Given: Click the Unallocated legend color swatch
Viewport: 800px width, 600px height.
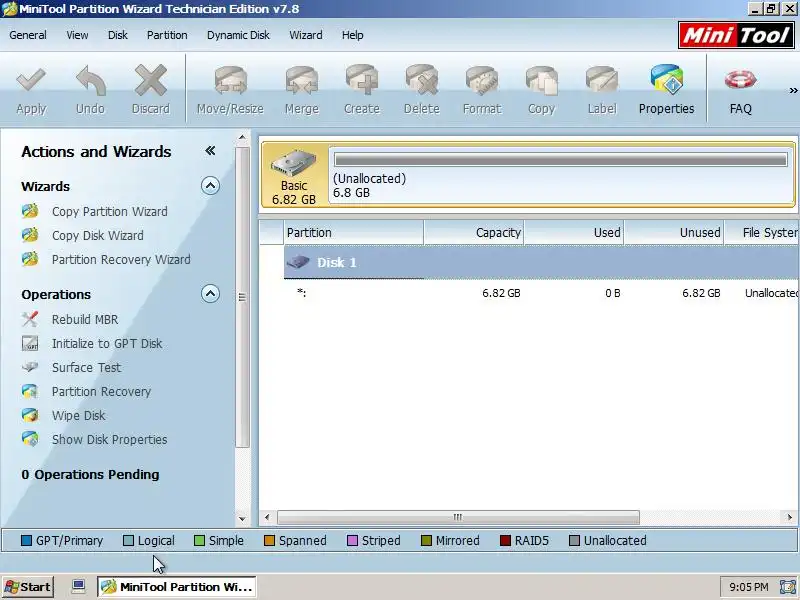Looking at the screenshot, I should click(574, 540).
